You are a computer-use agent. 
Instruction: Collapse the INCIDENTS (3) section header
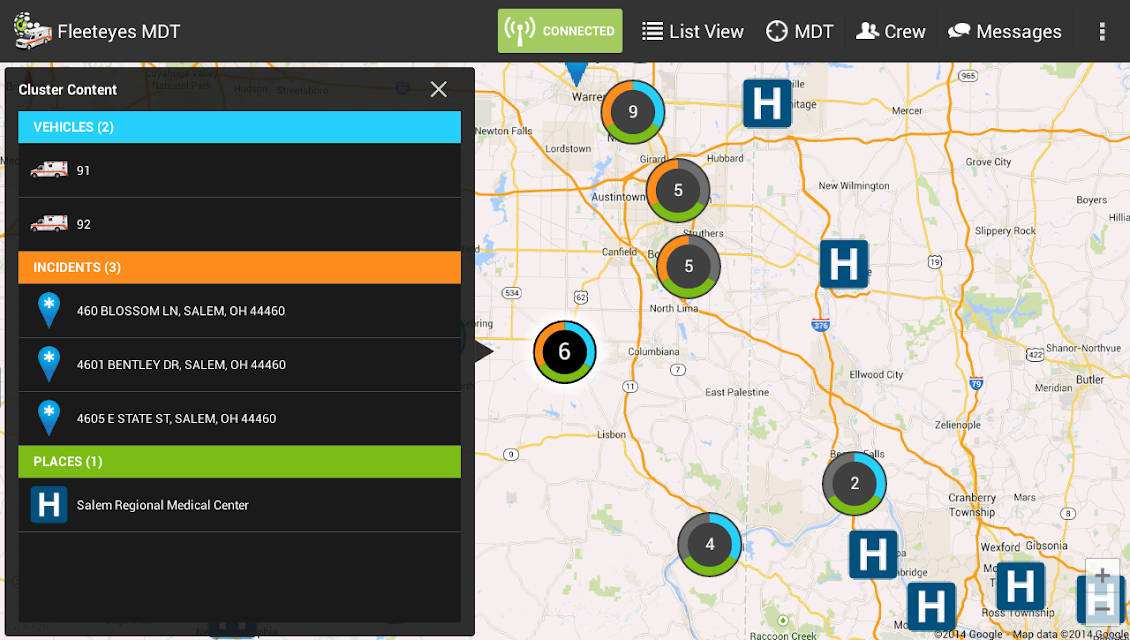(239, 267)
